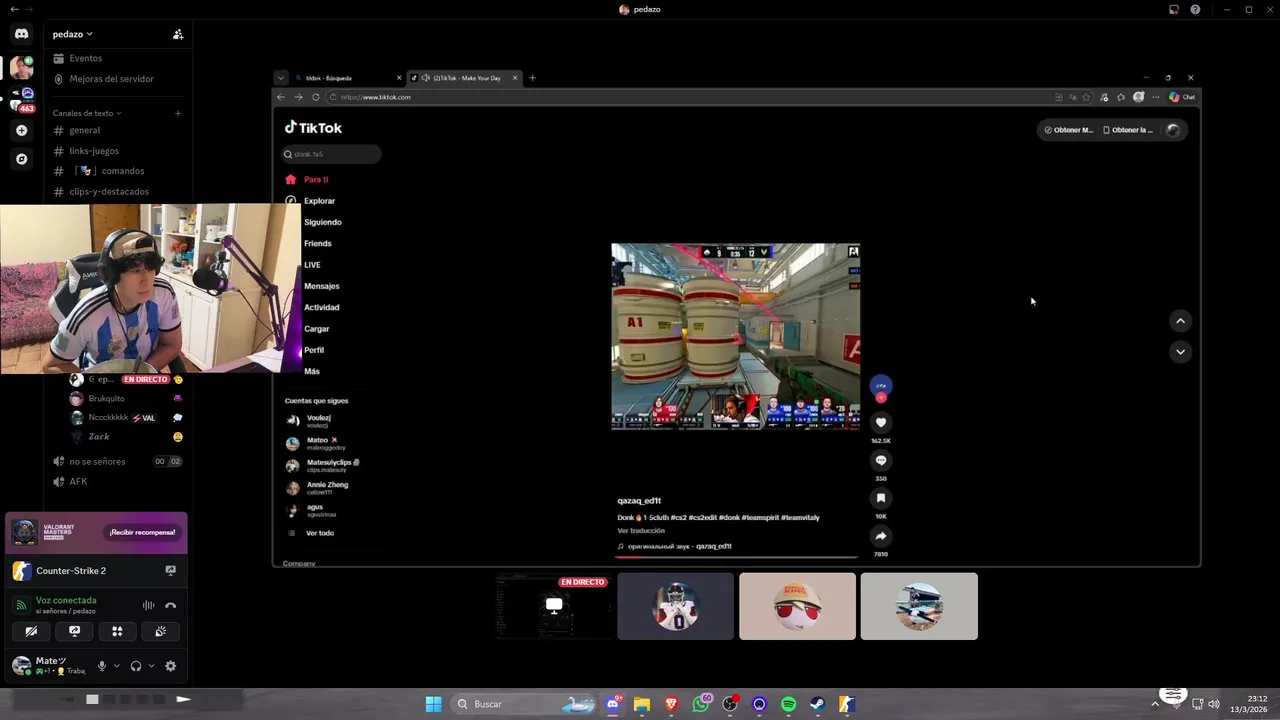Toggle Discord microphone mute
Screen dimensions: 1280x720
click(102, 666)
